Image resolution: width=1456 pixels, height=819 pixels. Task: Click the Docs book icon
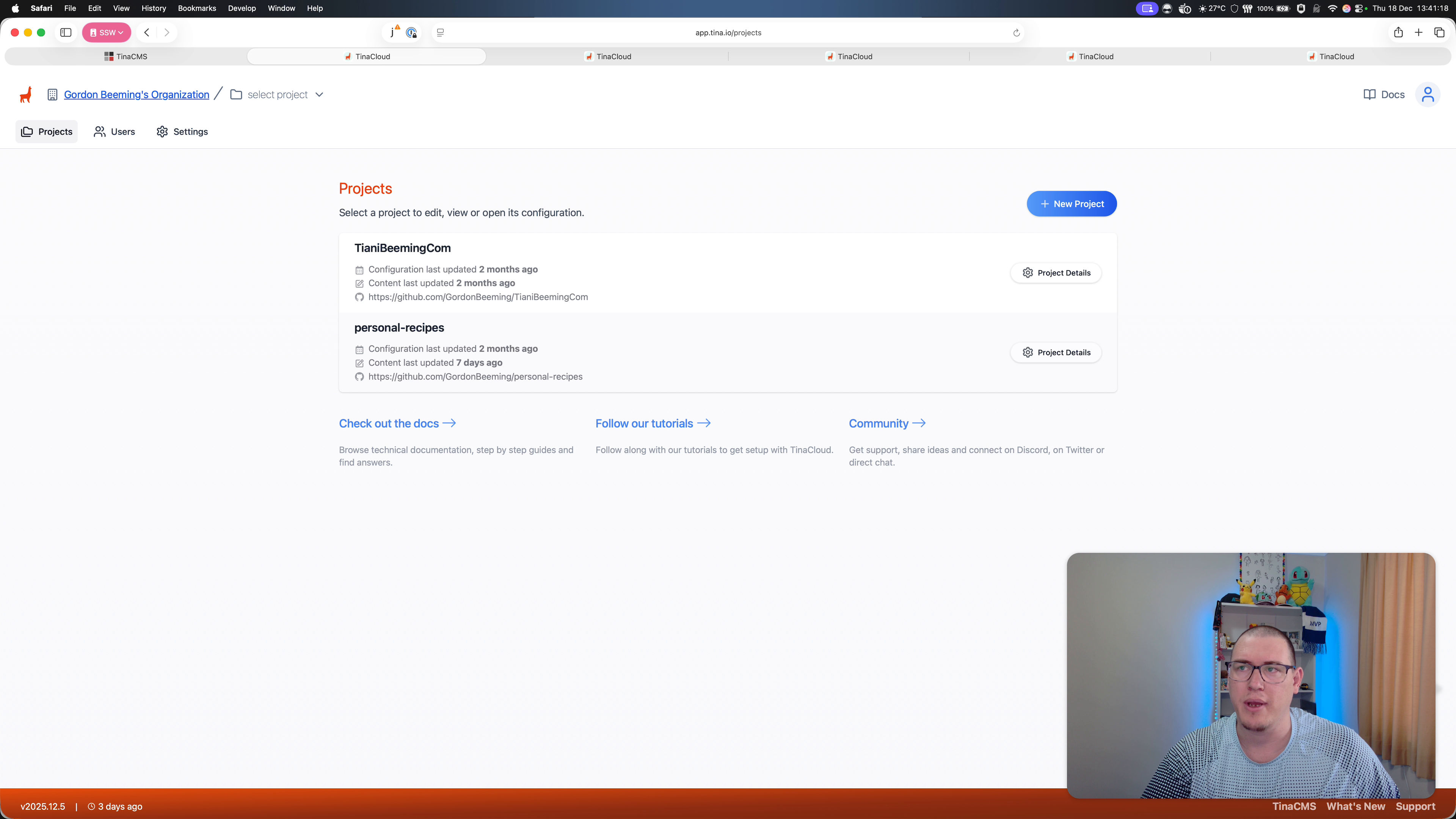coord(1369,94)
